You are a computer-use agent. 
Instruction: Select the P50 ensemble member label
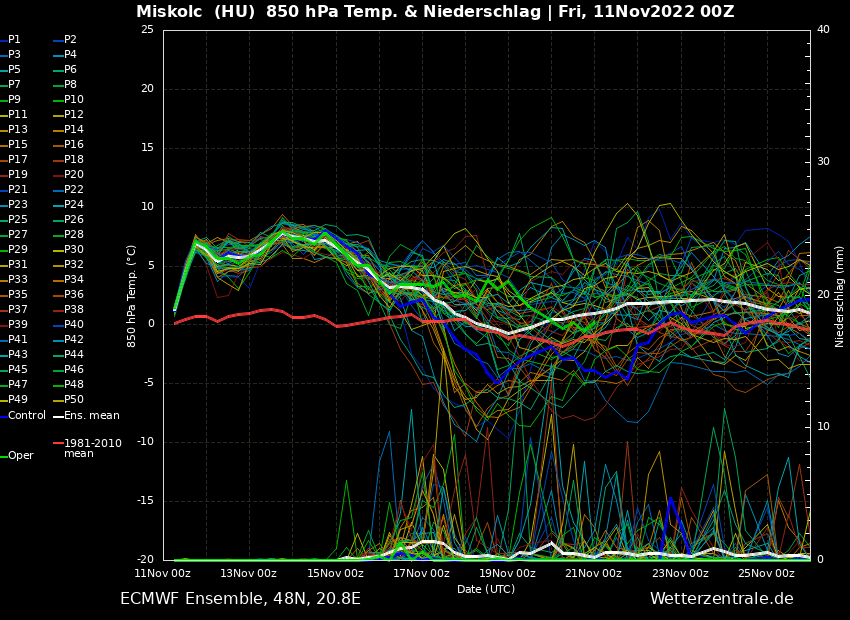click(74, 400)
